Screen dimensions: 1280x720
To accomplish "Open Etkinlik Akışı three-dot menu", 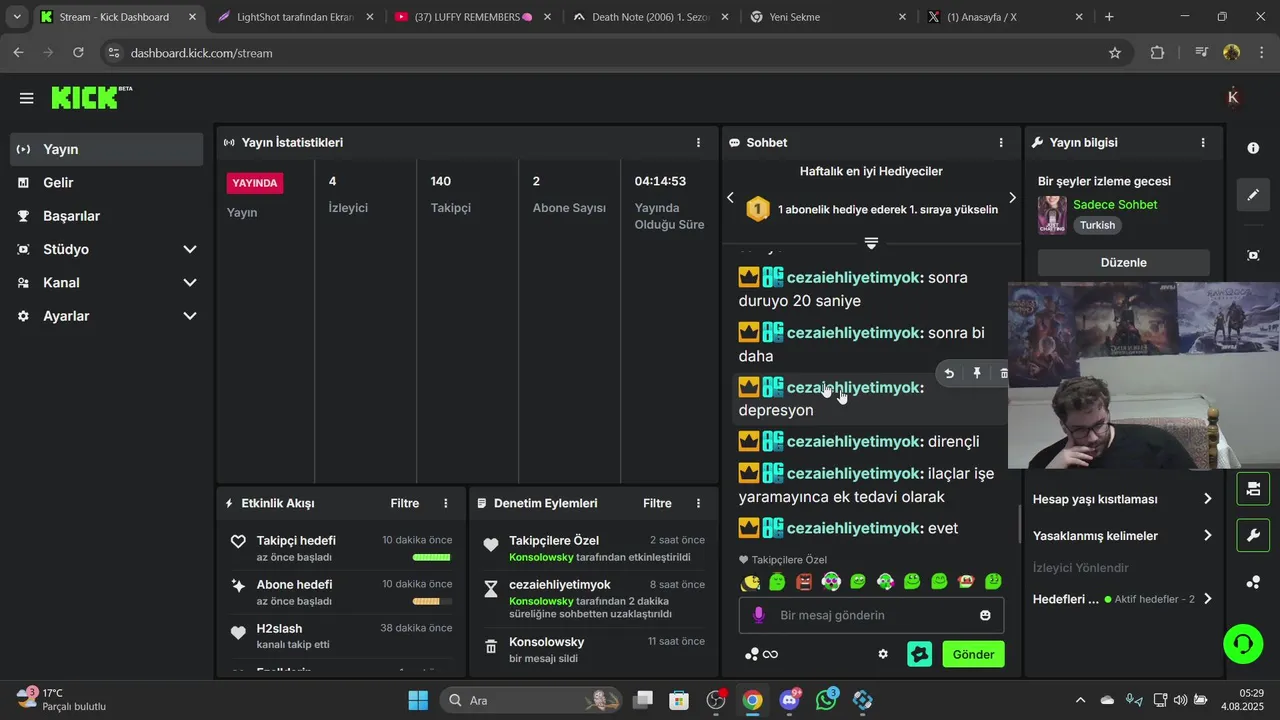I will pyautogui.click(x=446, y=503).
